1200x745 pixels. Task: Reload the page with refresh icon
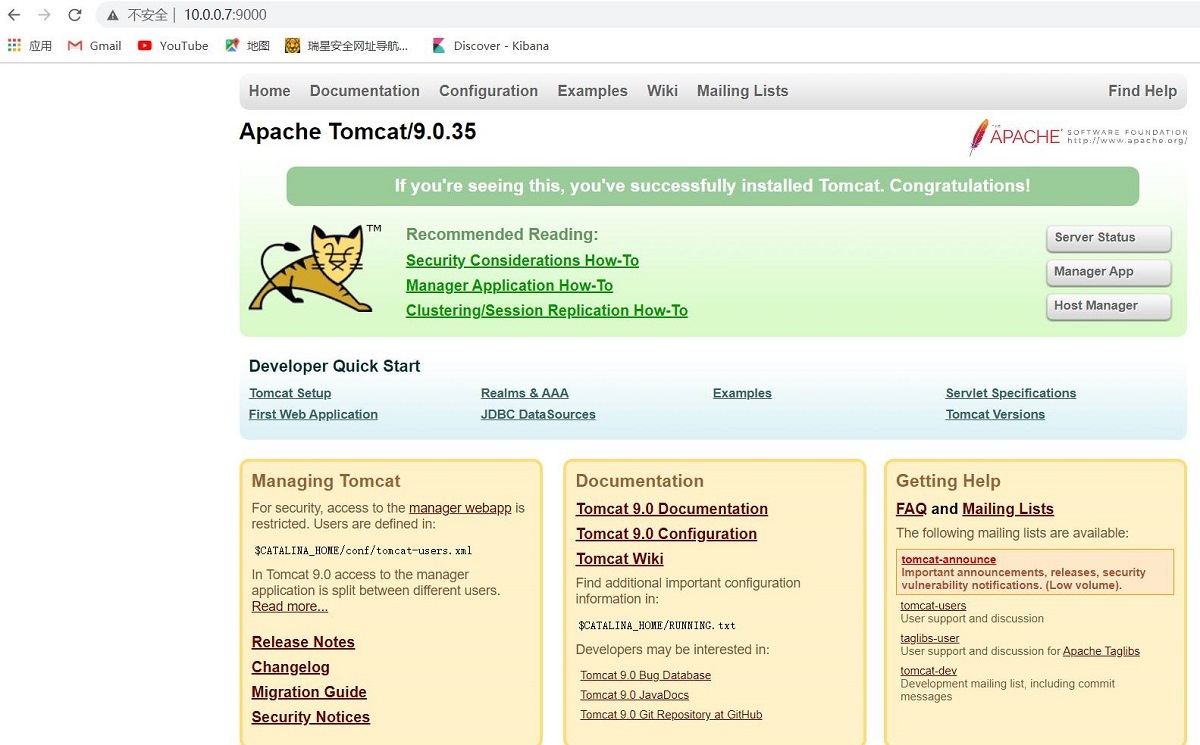[x=75, y=15]
